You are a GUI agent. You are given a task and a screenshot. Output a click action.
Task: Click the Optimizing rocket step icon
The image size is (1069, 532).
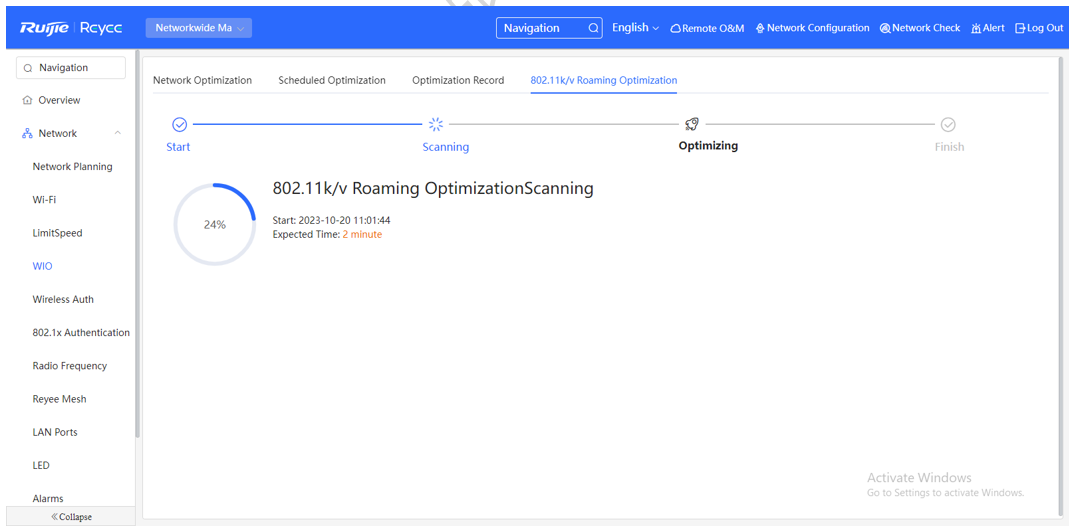click(691, 124)
